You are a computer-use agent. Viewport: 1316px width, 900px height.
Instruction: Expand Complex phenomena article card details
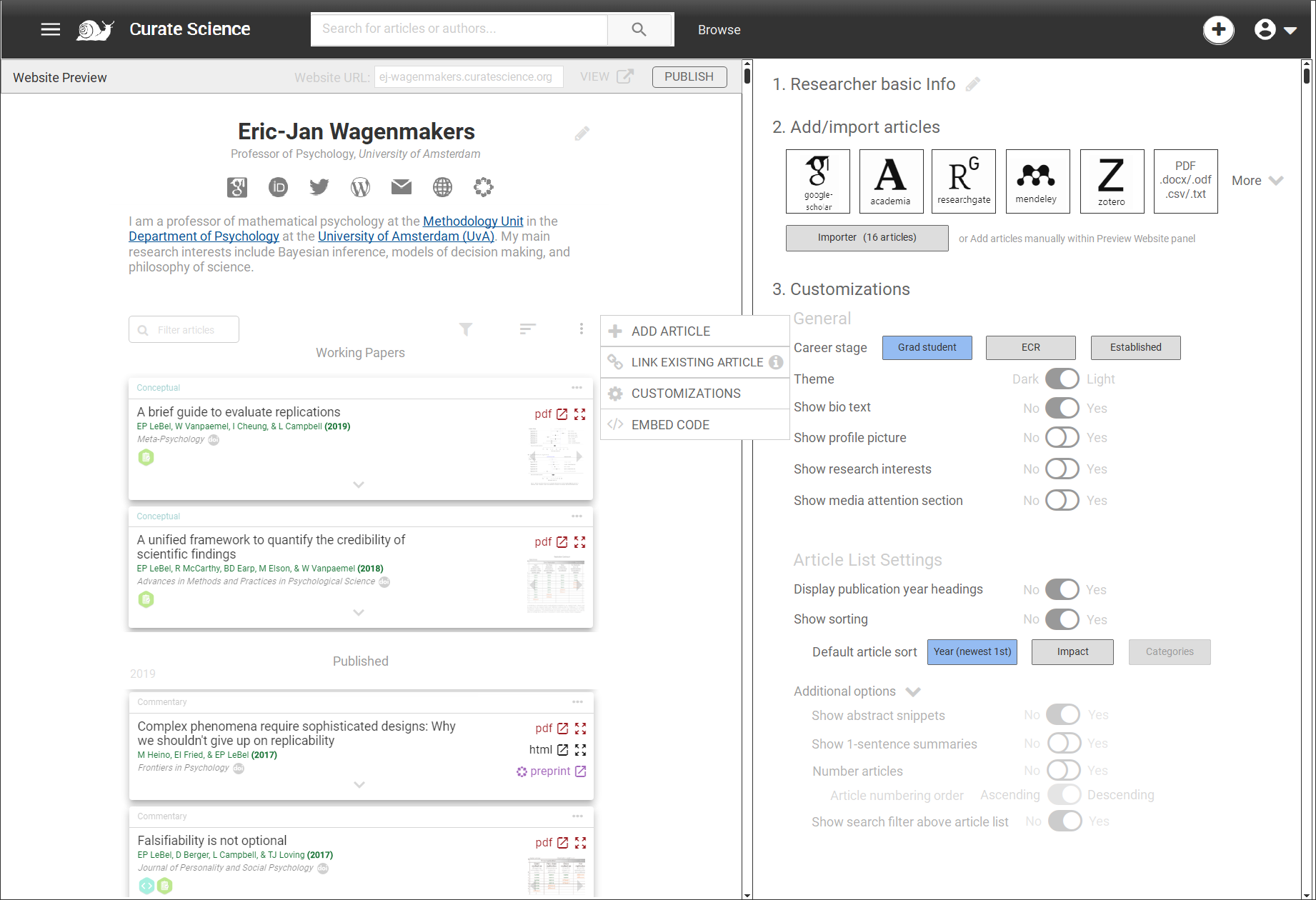pos(359,784)
